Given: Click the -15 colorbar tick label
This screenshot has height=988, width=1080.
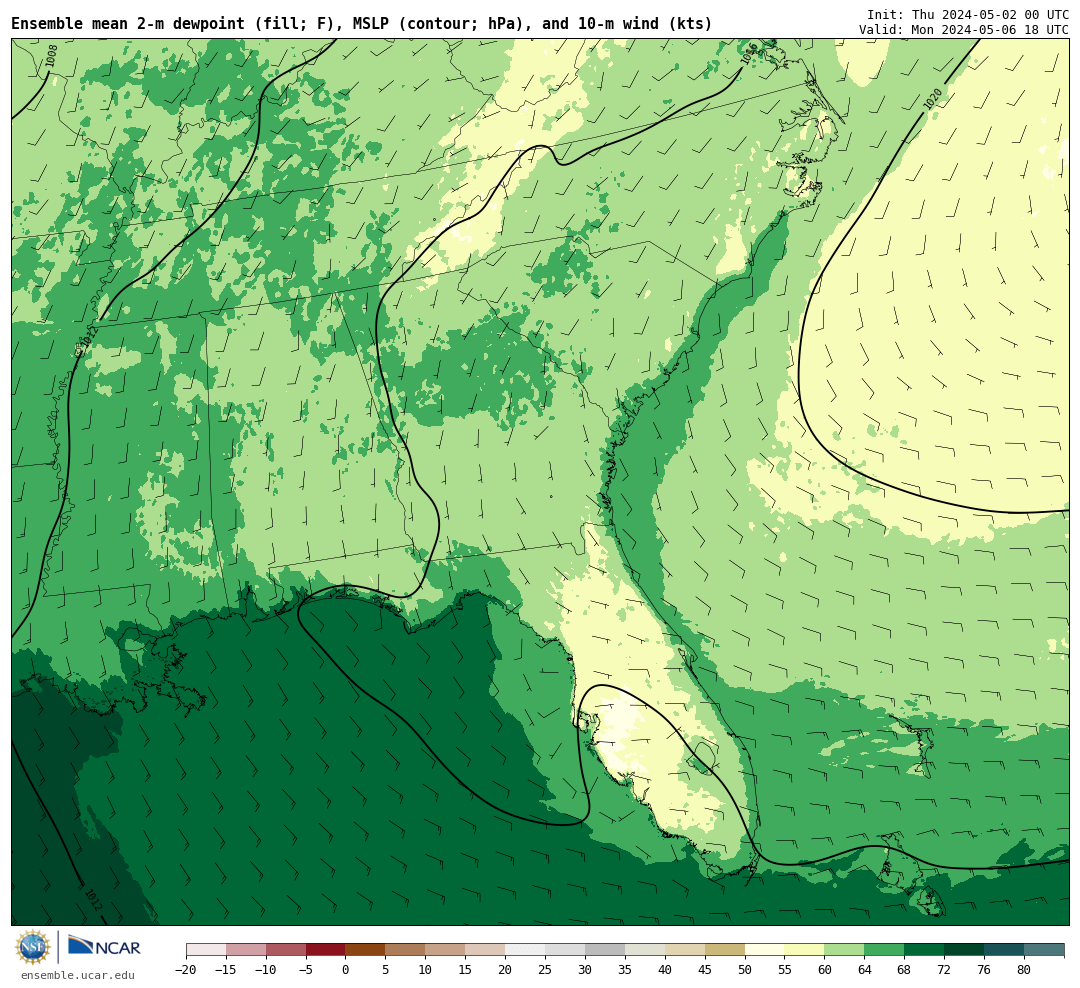Looking at the screenshot, I should coord(226,970).
